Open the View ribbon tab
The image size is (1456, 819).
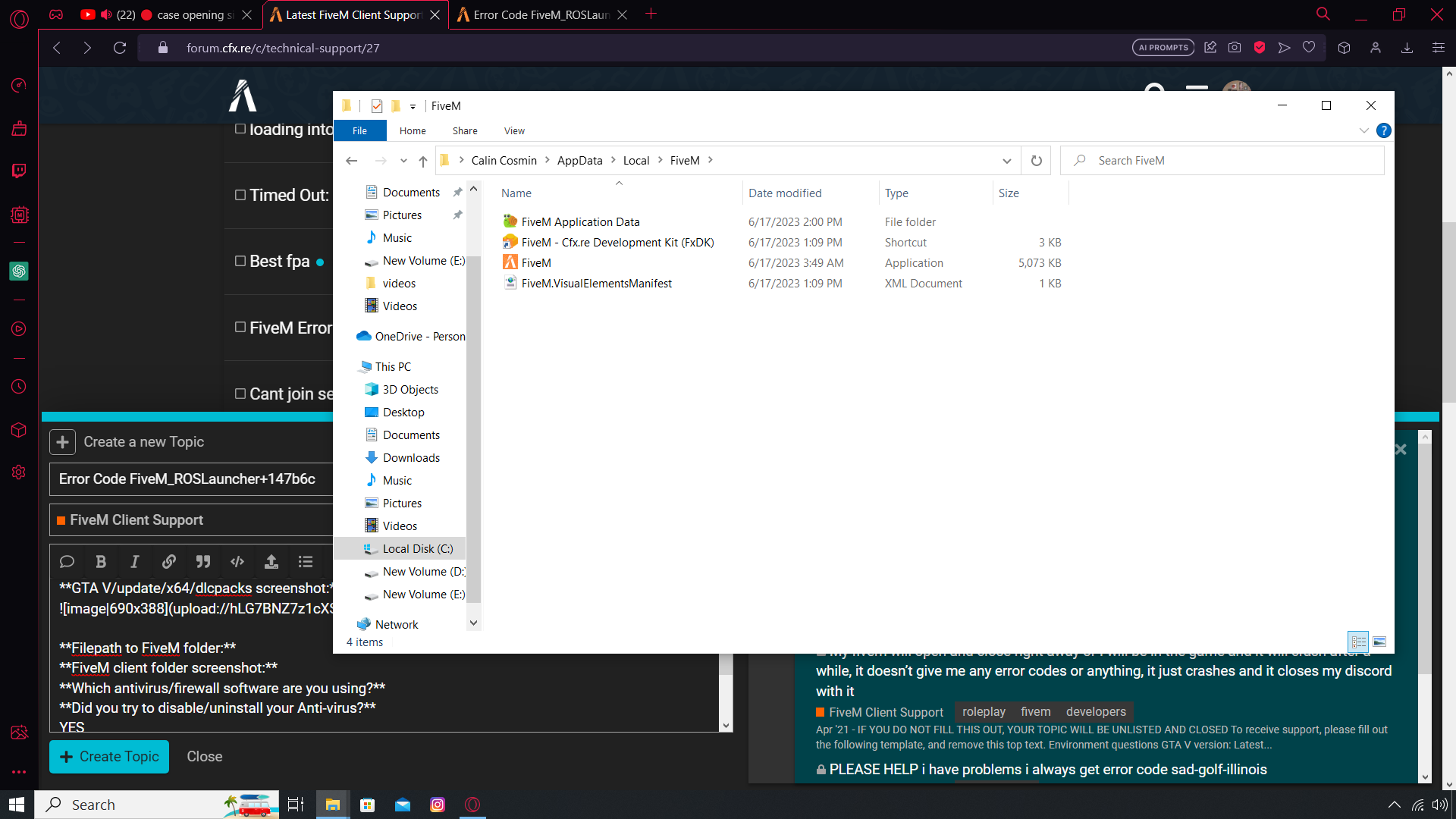514,130
